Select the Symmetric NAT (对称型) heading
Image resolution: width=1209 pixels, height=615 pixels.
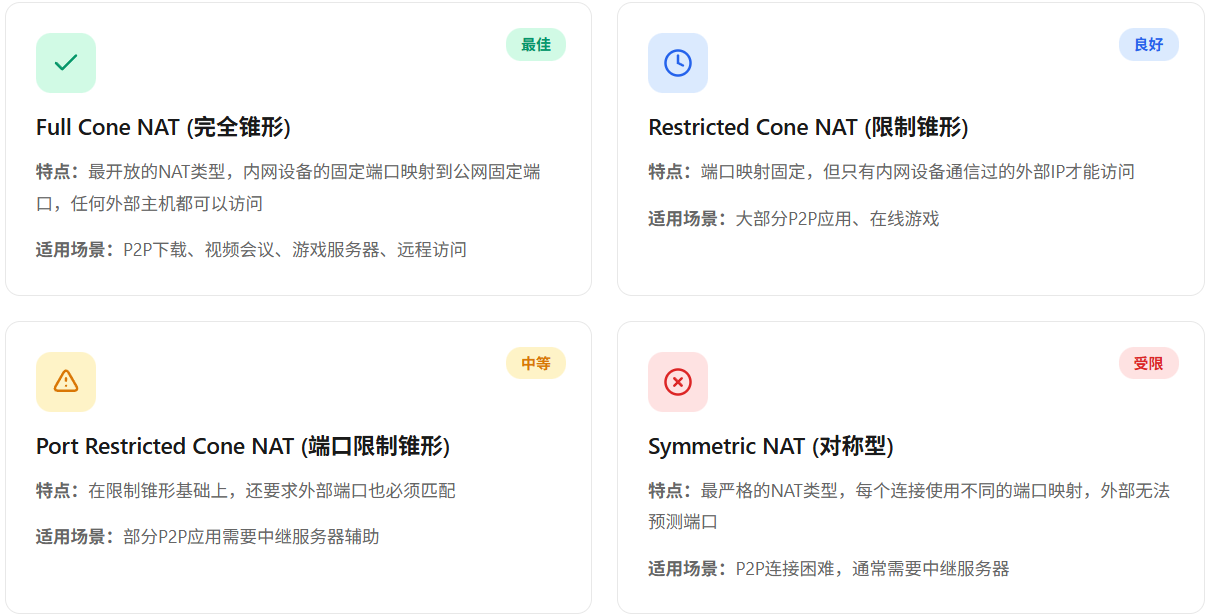click(770, 446)
